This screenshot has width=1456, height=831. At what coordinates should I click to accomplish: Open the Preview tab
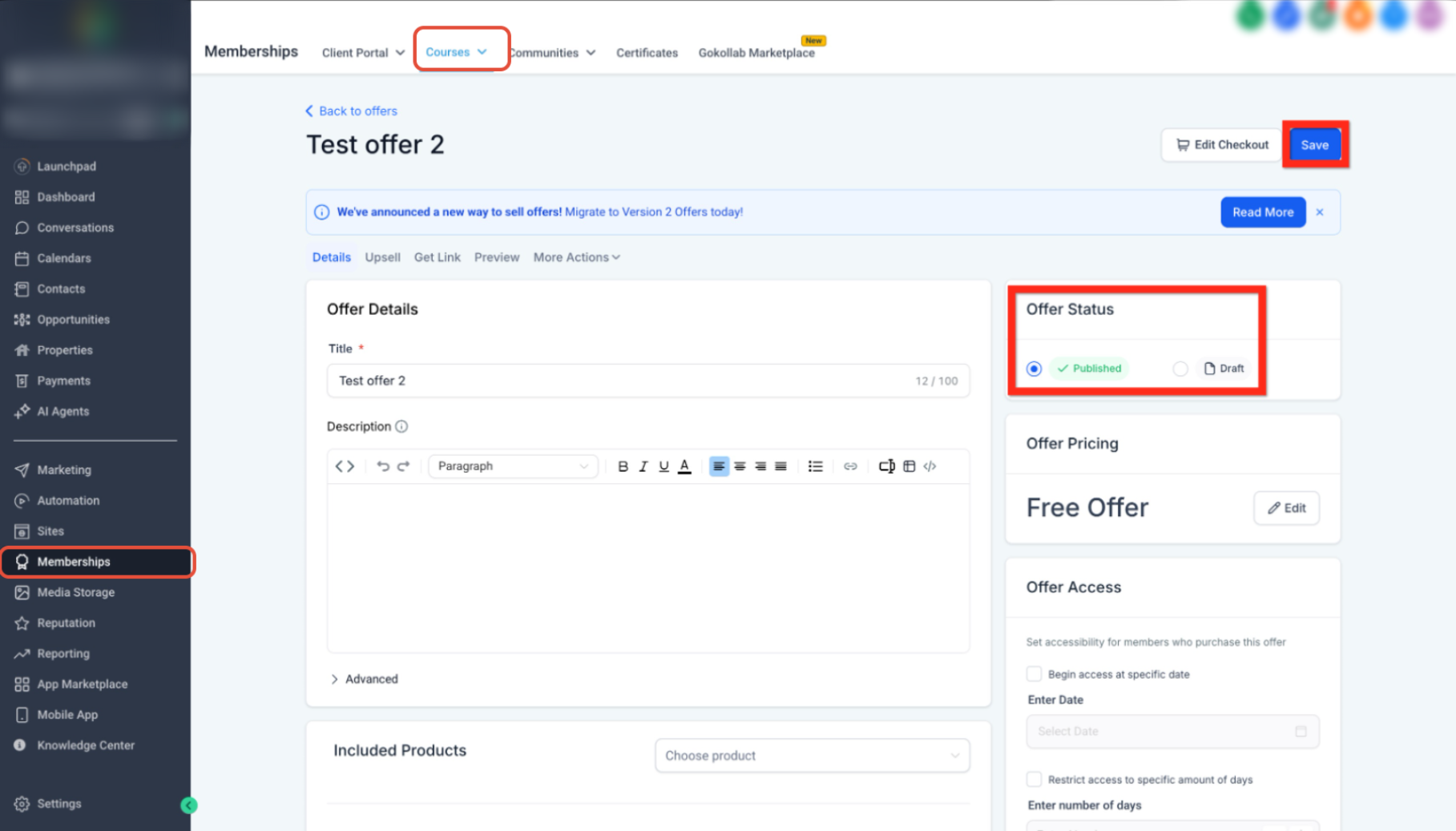[x=497, y=257]
